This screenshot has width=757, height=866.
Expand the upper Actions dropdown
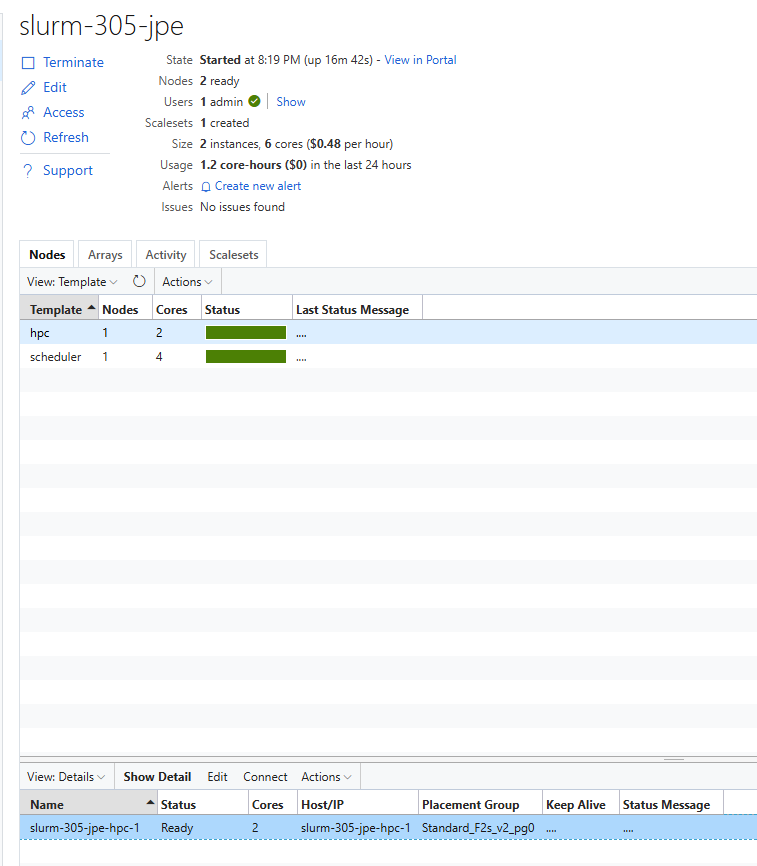pyautogui.click(x=187, y=282)
